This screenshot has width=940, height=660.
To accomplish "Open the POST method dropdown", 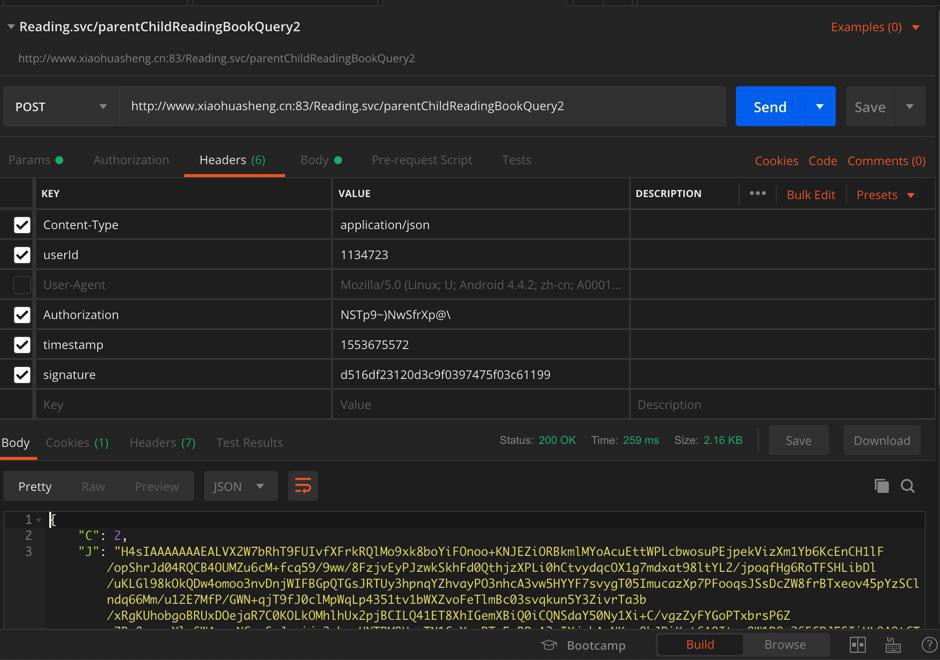I will point(61,107).
